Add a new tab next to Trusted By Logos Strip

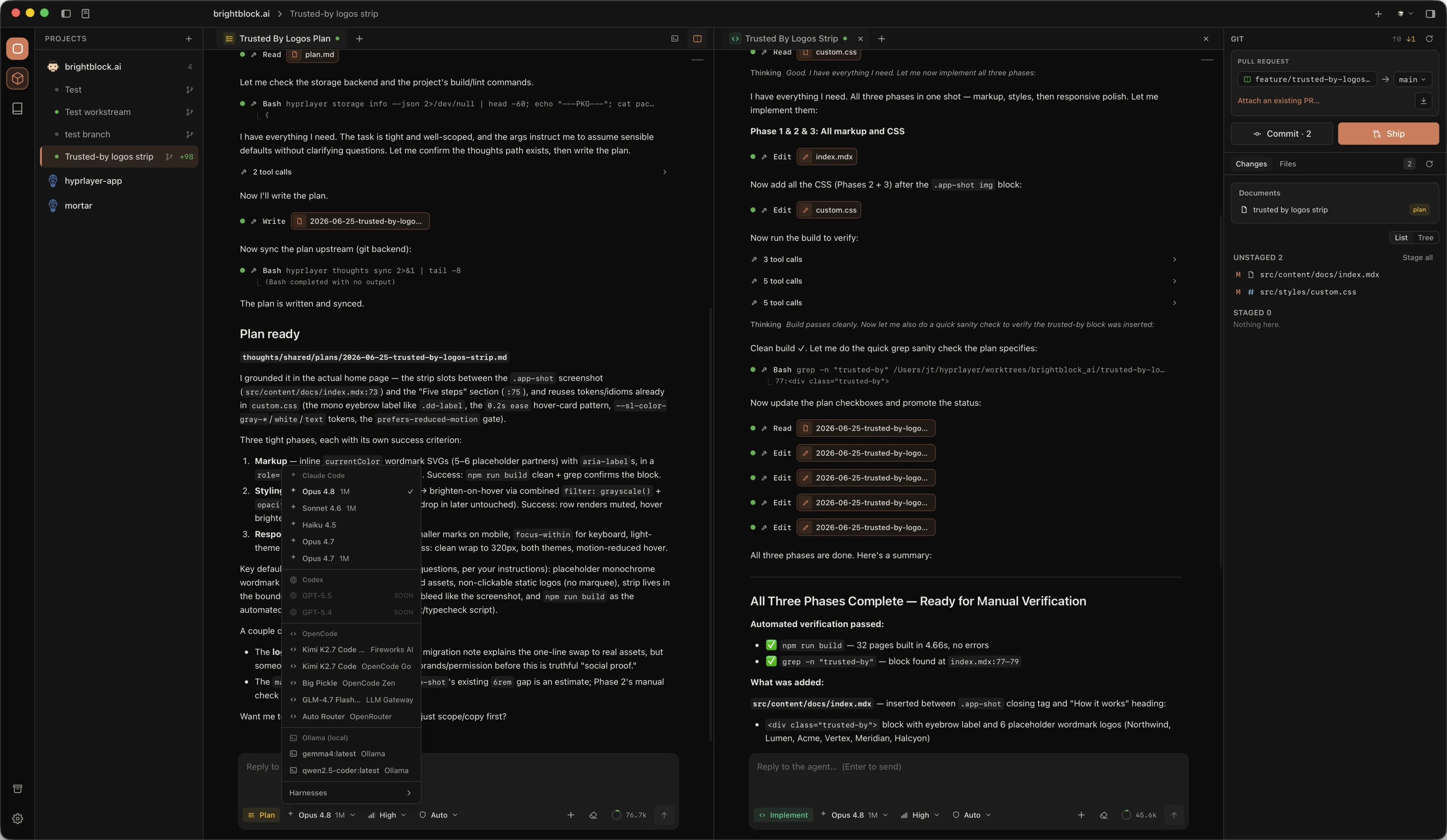[881, 39]
